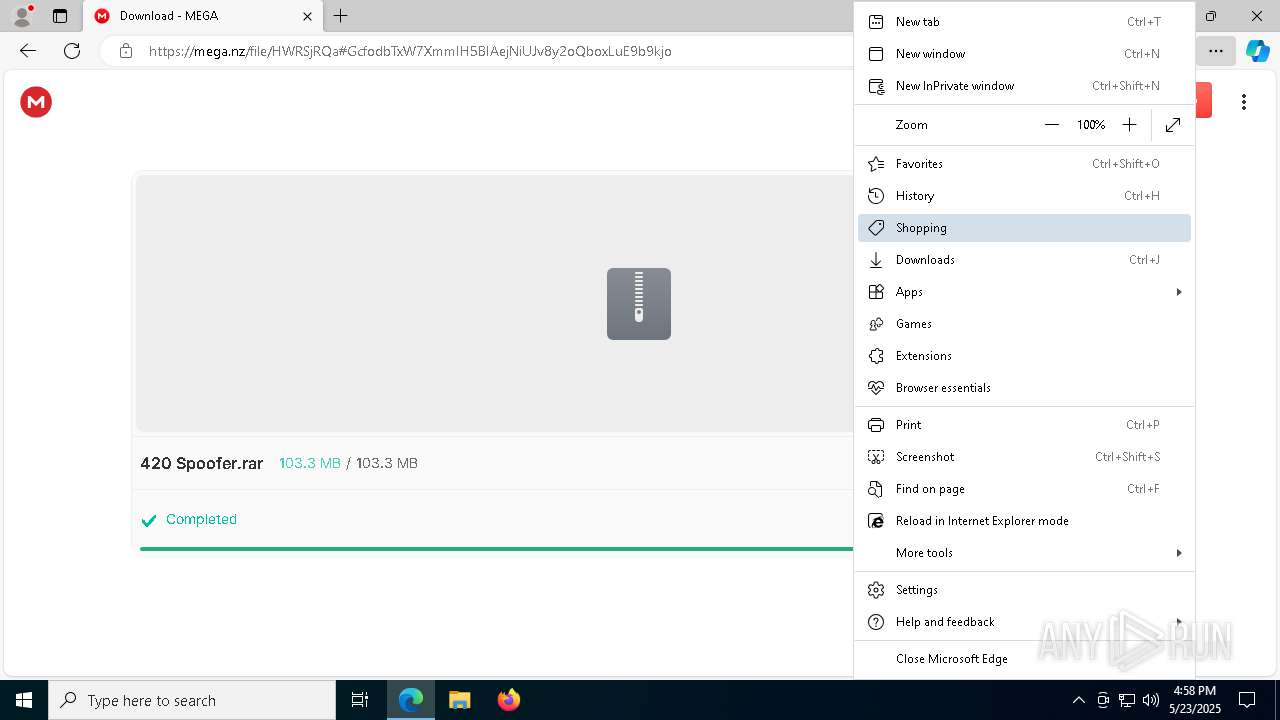Open the Copilot sidebar icon
This screenshot has width=1280, height=720.
point(1258,51)
